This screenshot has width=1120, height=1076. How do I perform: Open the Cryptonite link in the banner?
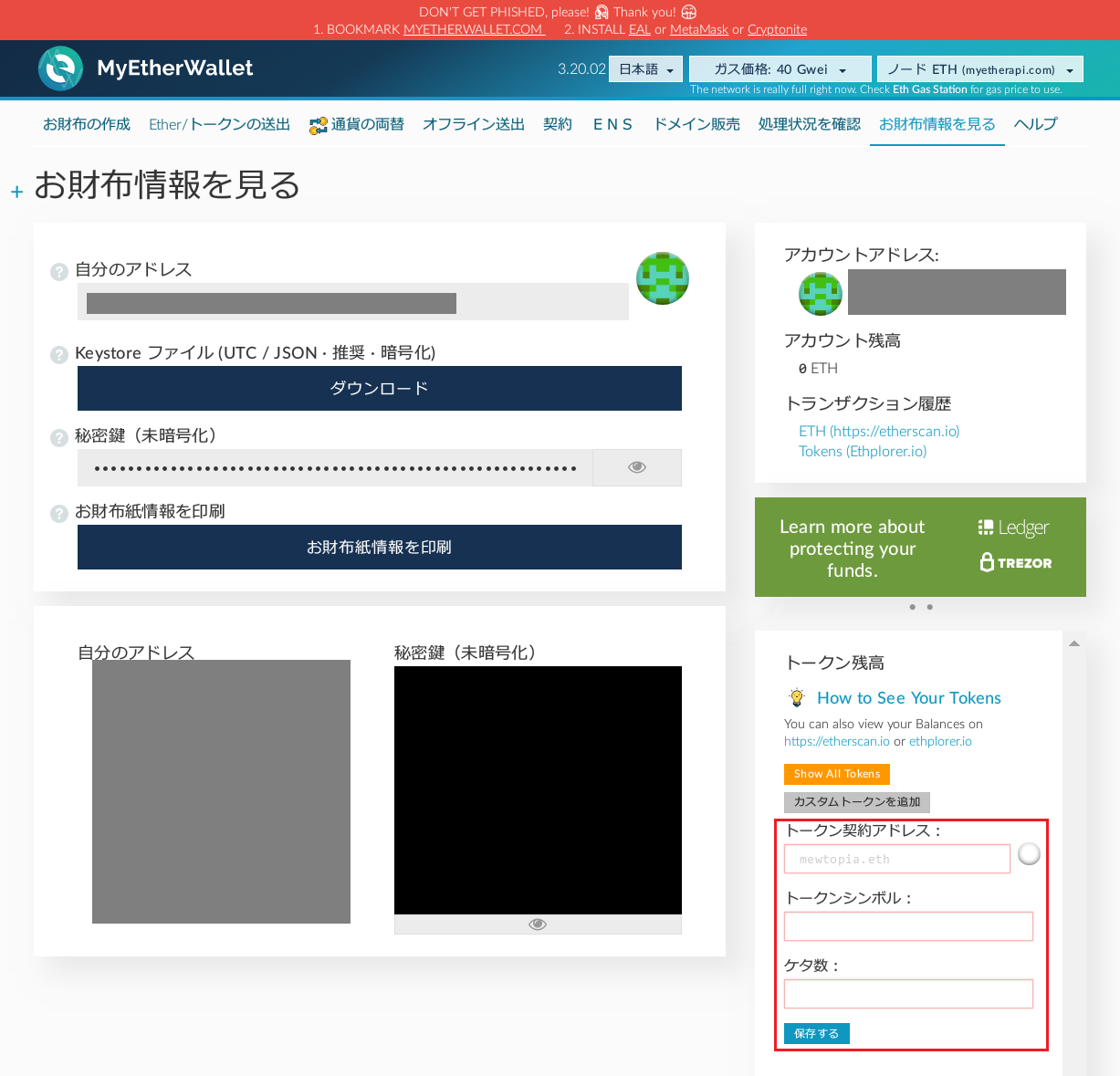coord(778,29)
